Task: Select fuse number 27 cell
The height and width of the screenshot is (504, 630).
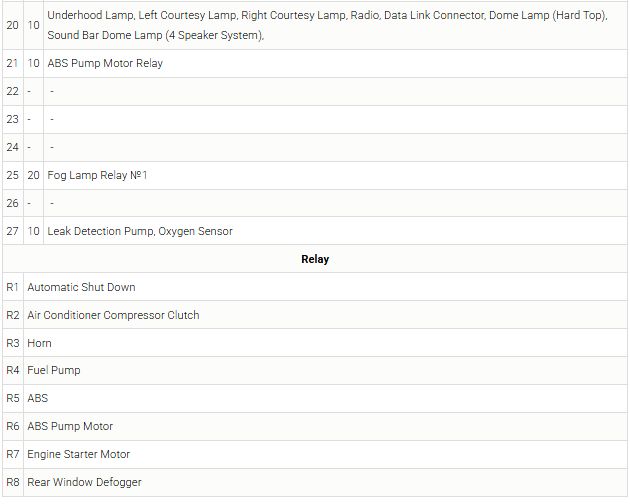Action: 12,231
